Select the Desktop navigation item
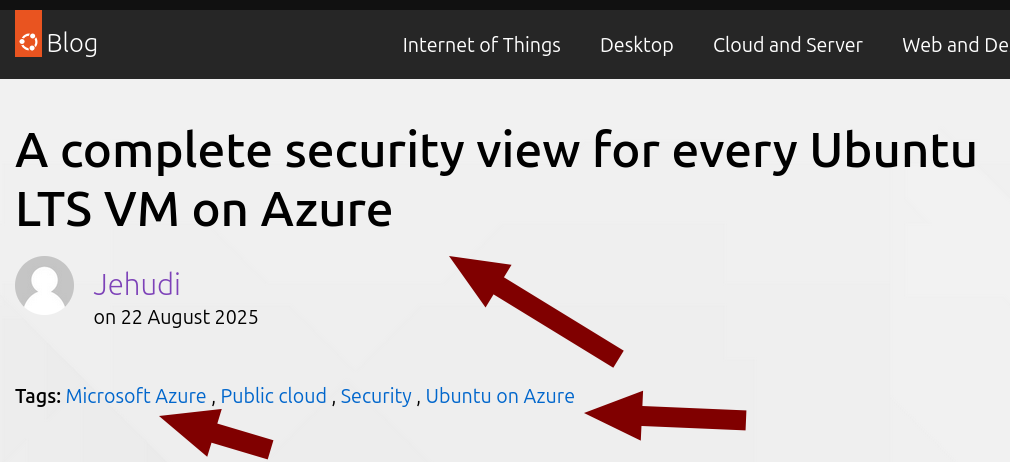Image resolution: width=1010 pixels, height=467 pixels. click(x=636, y=45)
